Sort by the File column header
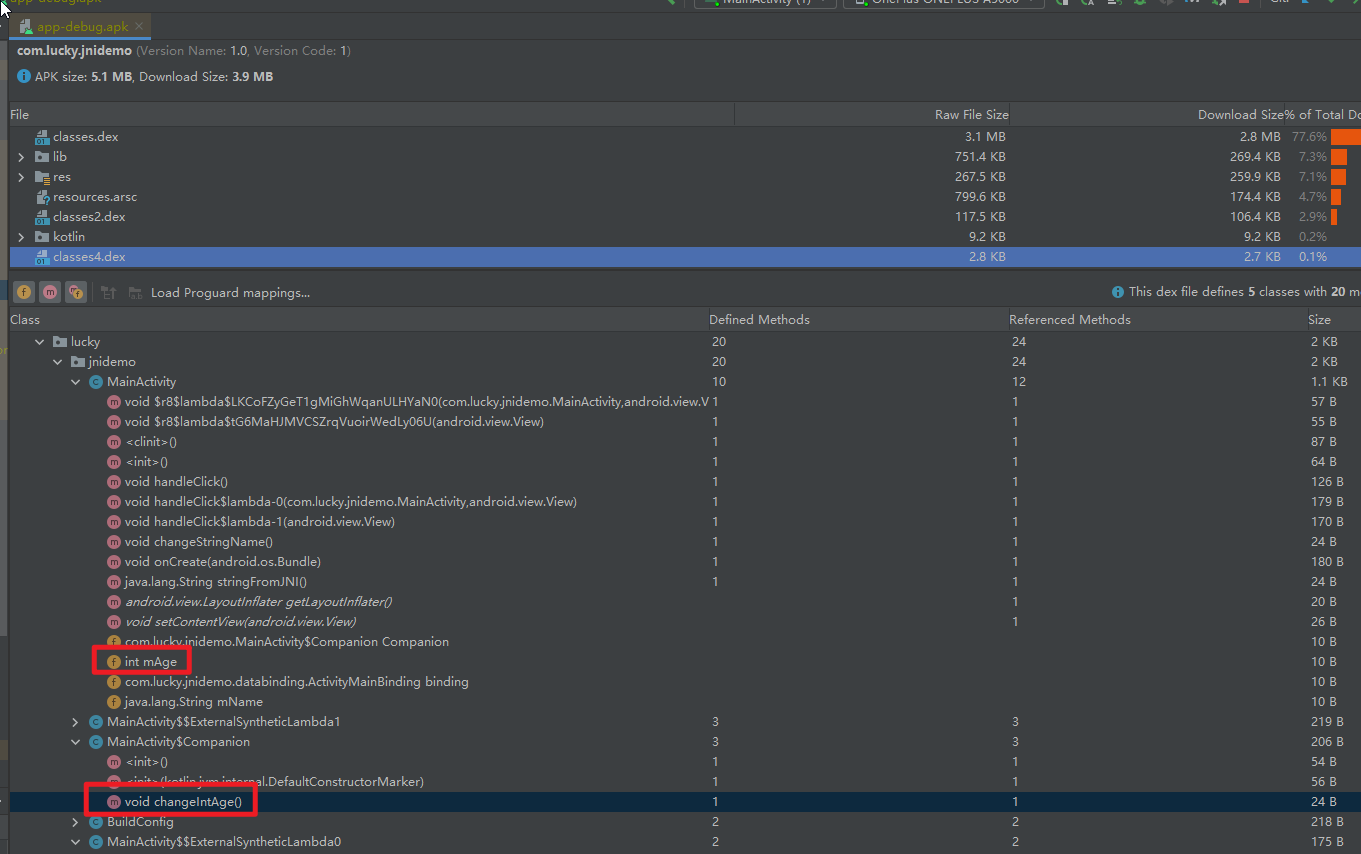The height and width of the screenshot is (854, 1361). coord(371,115)
